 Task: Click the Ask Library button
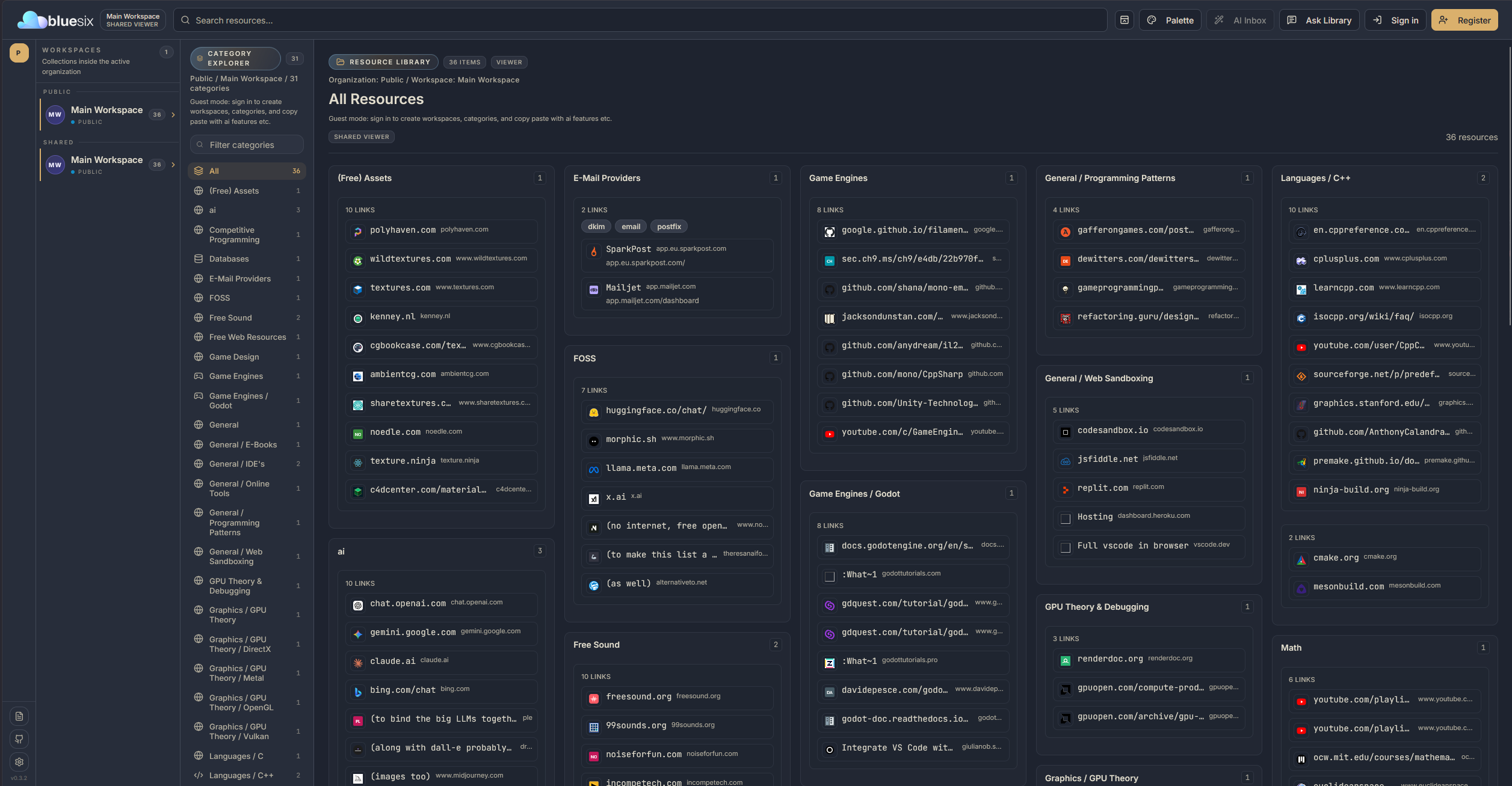point(1319,20)
